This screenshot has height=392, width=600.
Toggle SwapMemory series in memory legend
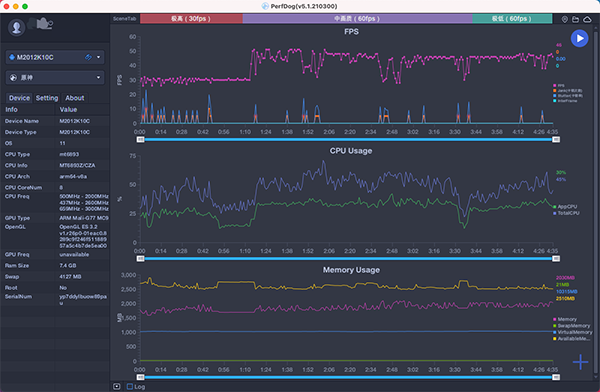[571, 326]
